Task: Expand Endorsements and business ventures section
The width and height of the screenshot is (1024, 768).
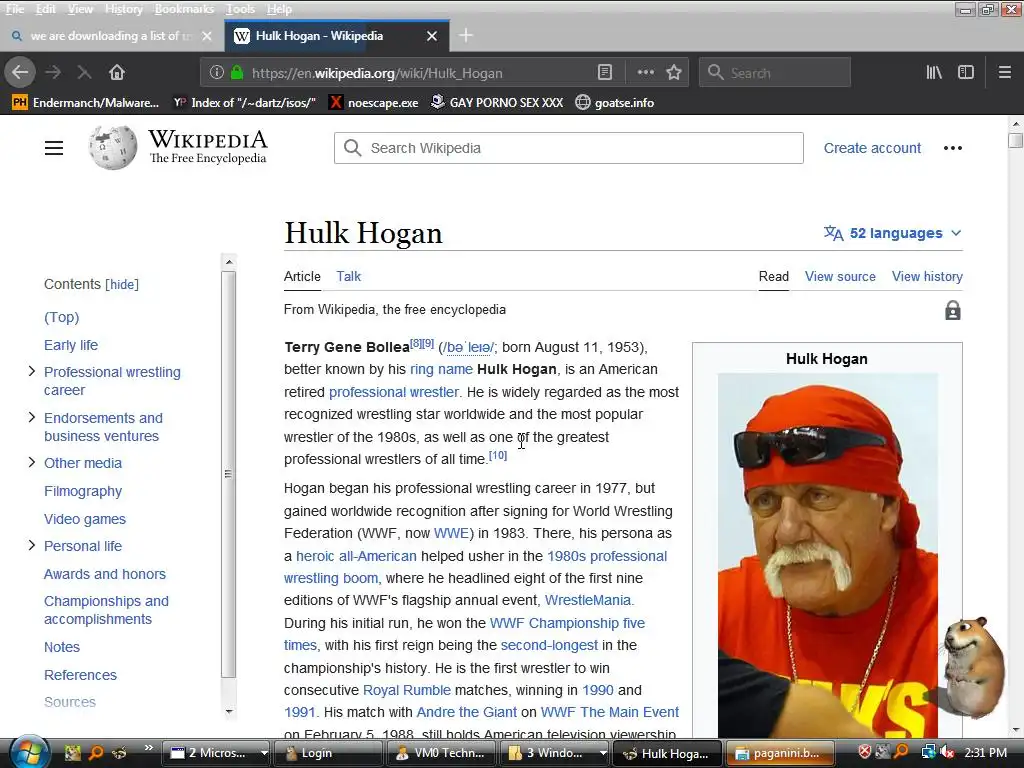Action: point(31,417)
